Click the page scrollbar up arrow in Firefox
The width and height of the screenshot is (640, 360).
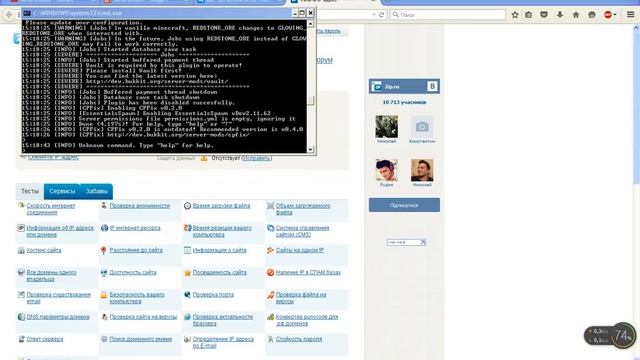pyautogui.click(x=636, y=28)
